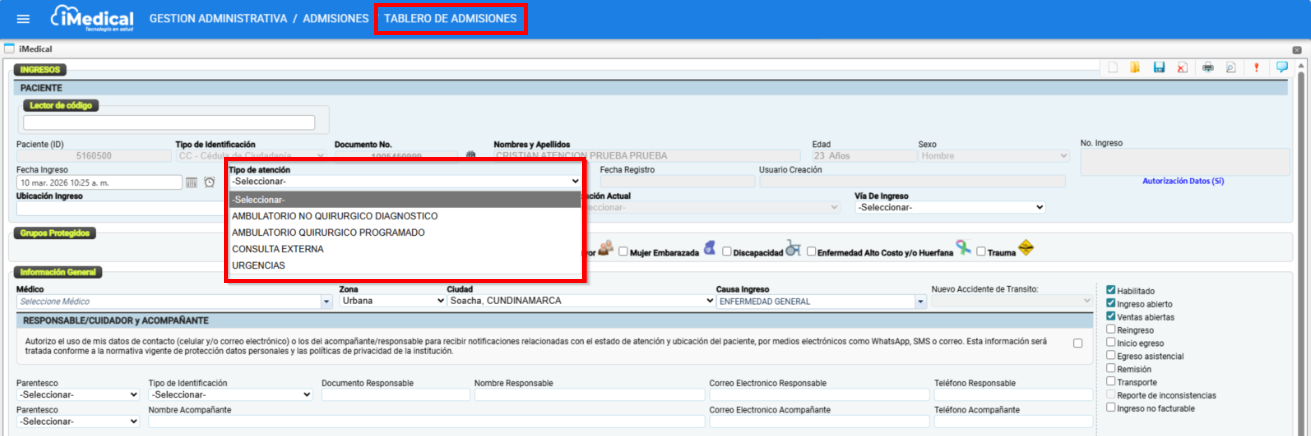The height and width of the screenshot is (436, 1311).
Task: Open calendar picker beside Fecha Ingreso
Action: pos(191,182)
